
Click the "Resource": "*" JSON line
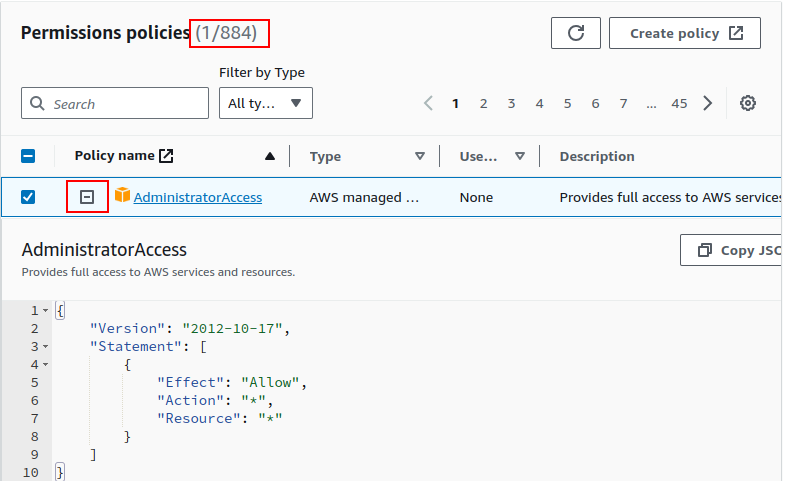pos(220,418)
